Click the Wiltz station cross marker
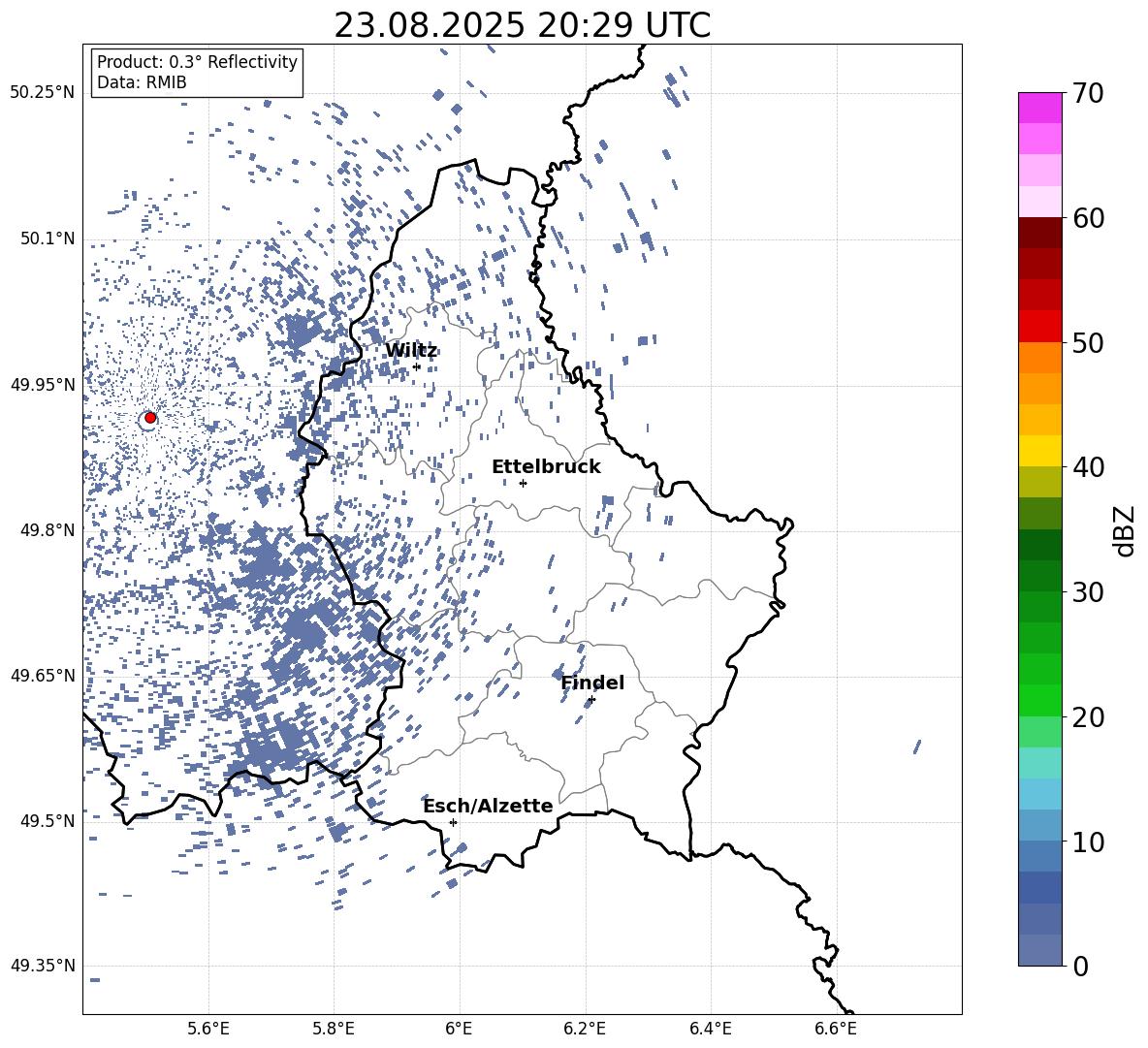Screen dimensions: 1148x1048 [417, 366]
